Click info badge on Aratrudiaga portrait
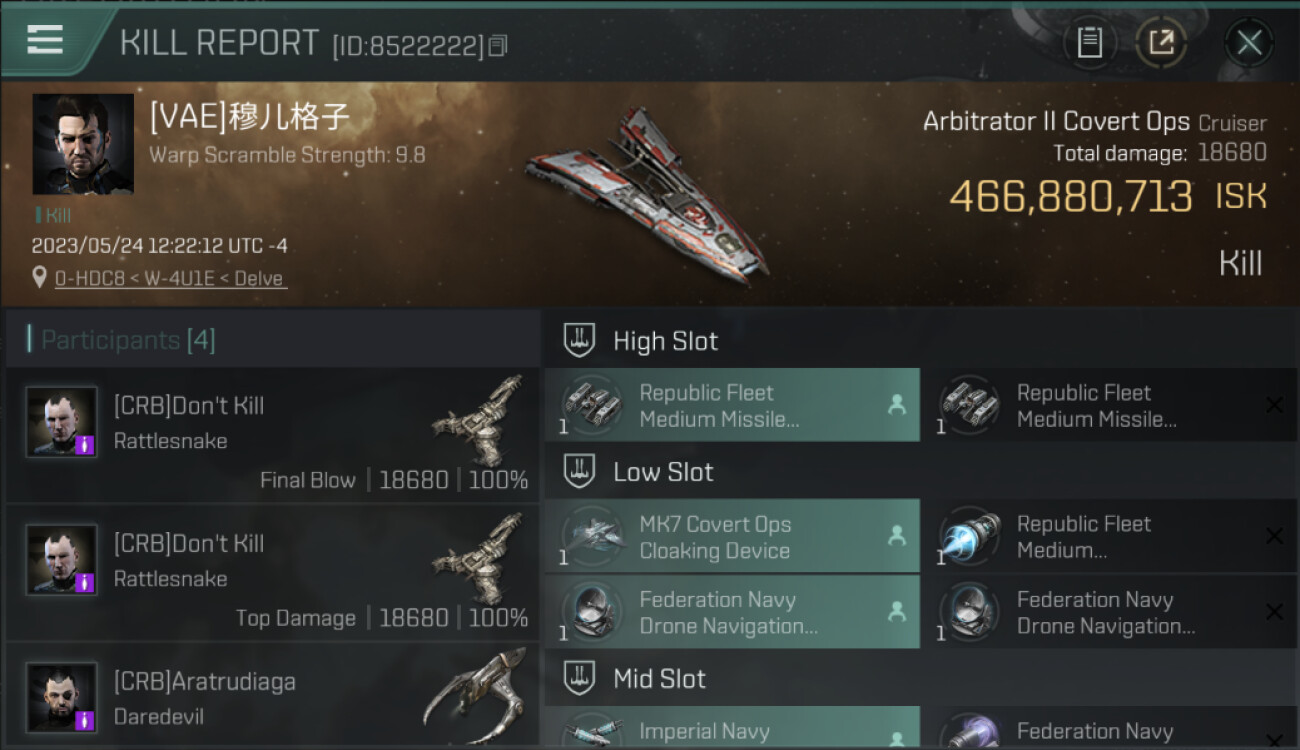This screenshot has height=750, width=1300. click(x=85, y=720)
